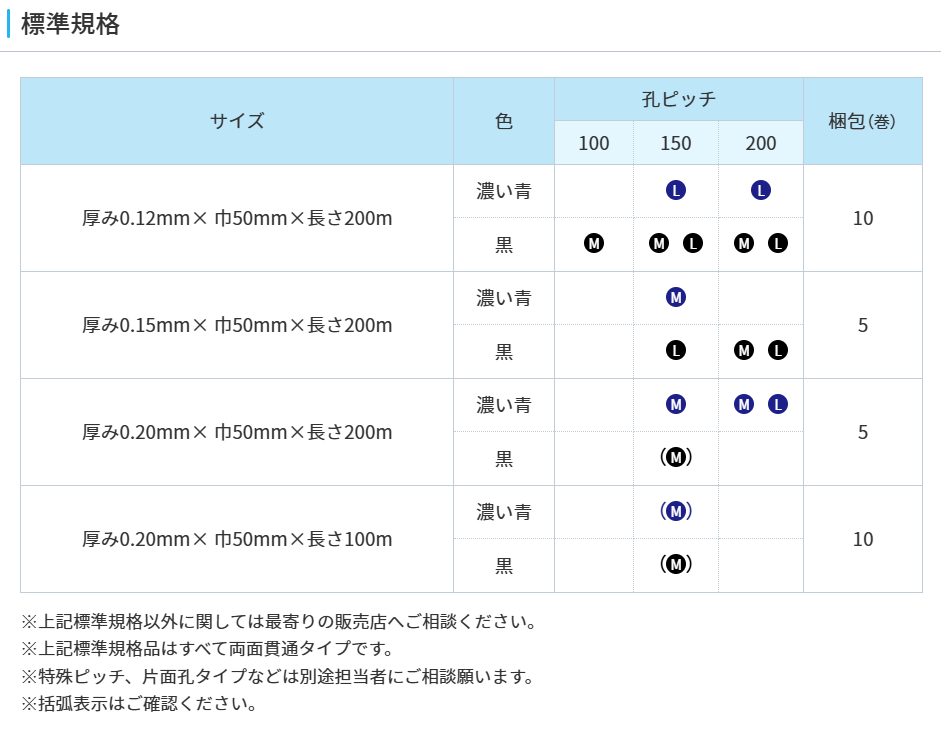Click black M icon in 0.15mm pitch 200 cell
This screenshot has height=729, width=941.
743,350
